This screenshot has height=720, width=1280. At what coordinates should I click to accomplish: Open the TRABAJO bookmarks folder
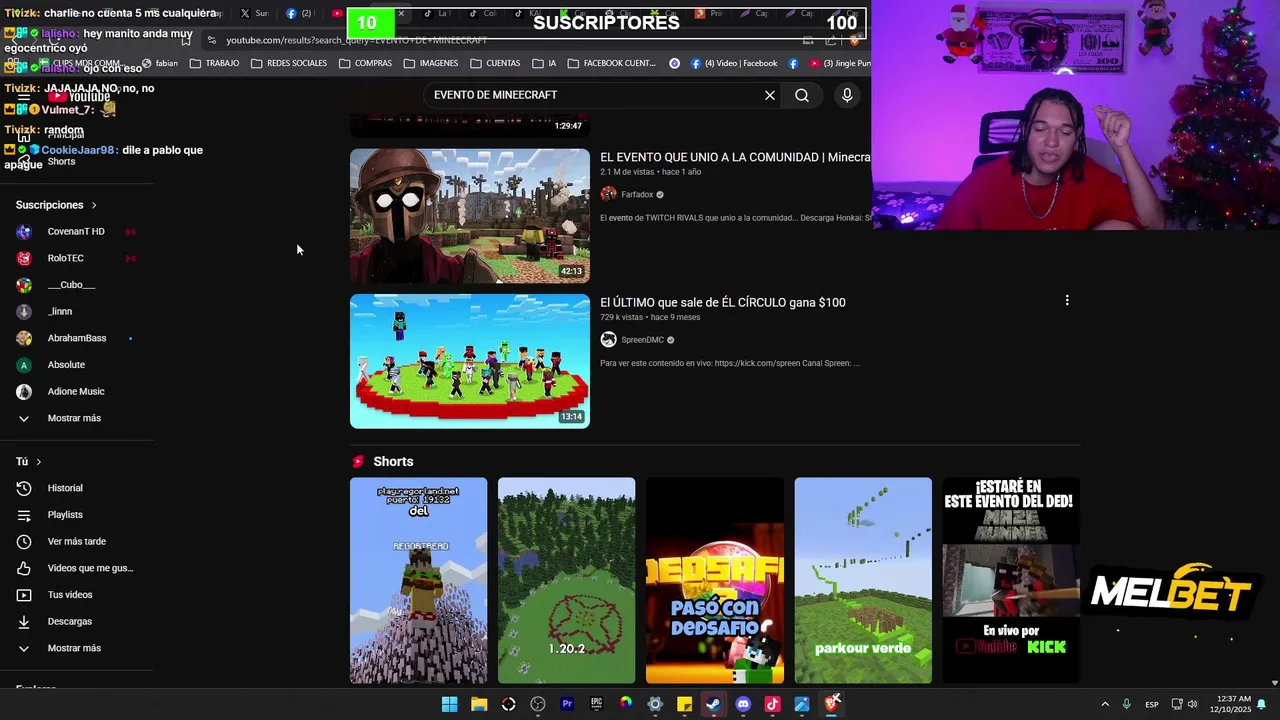click(x=214, y=63)
